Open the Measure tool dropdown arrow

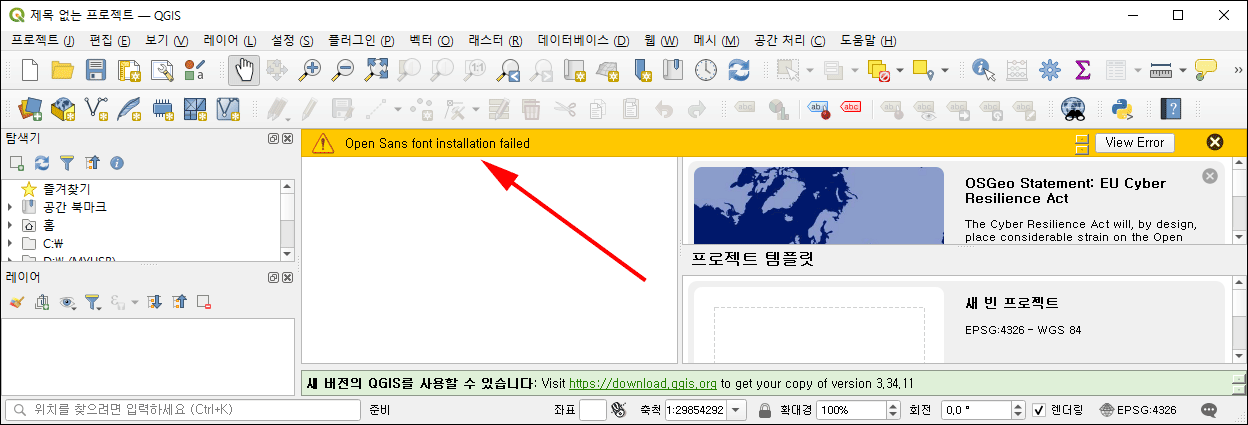point(1182,70)
